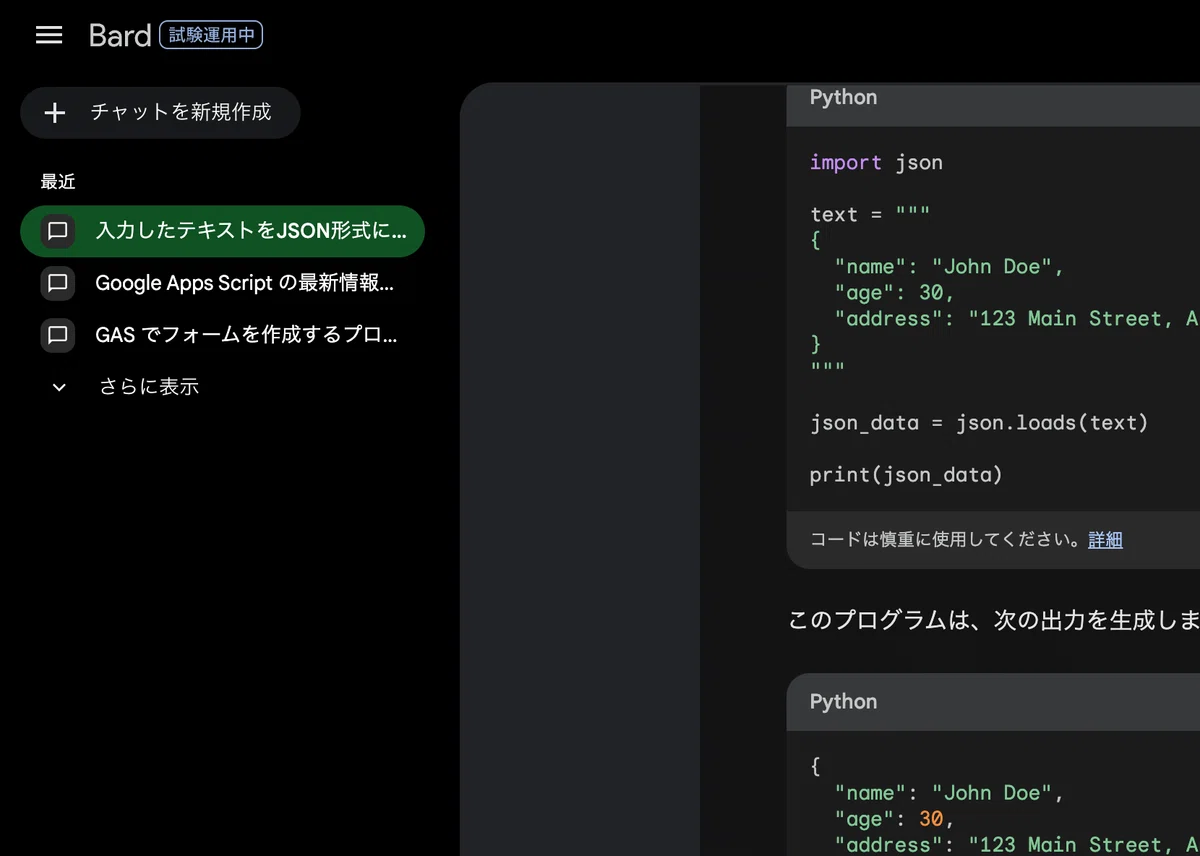Click the line import json
Screen dimensions: 1200x856
876,163
